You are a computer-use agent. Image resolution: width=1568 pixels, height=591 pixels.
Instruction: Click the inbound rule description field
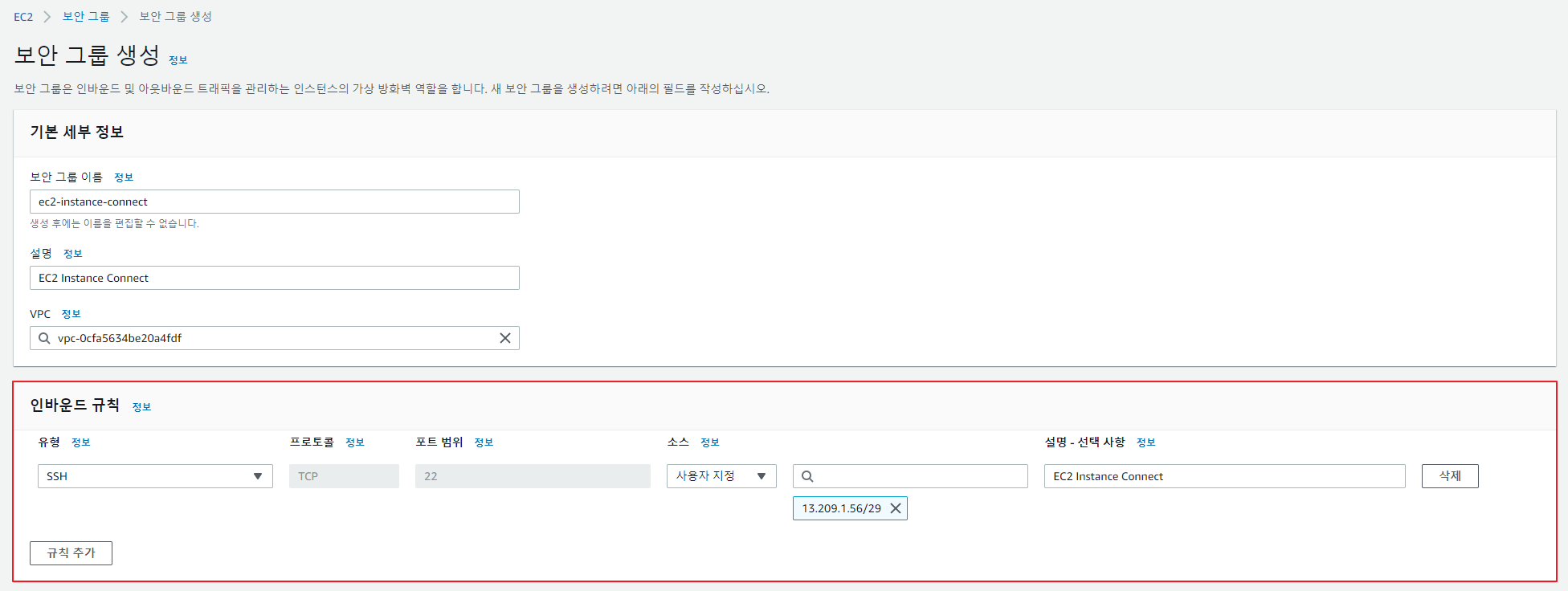point(1223,476)
